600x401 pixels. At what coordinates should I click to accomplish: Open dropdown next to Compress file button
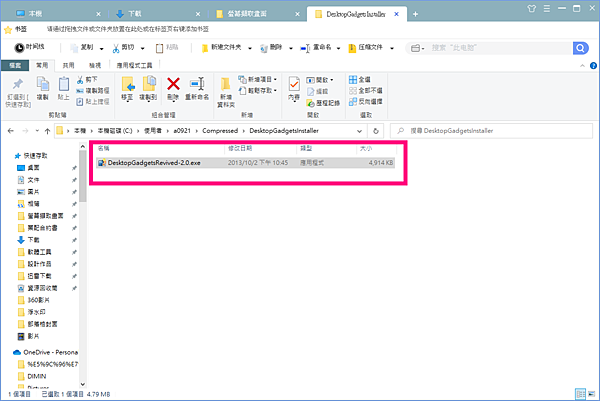[x=392, y=49]
